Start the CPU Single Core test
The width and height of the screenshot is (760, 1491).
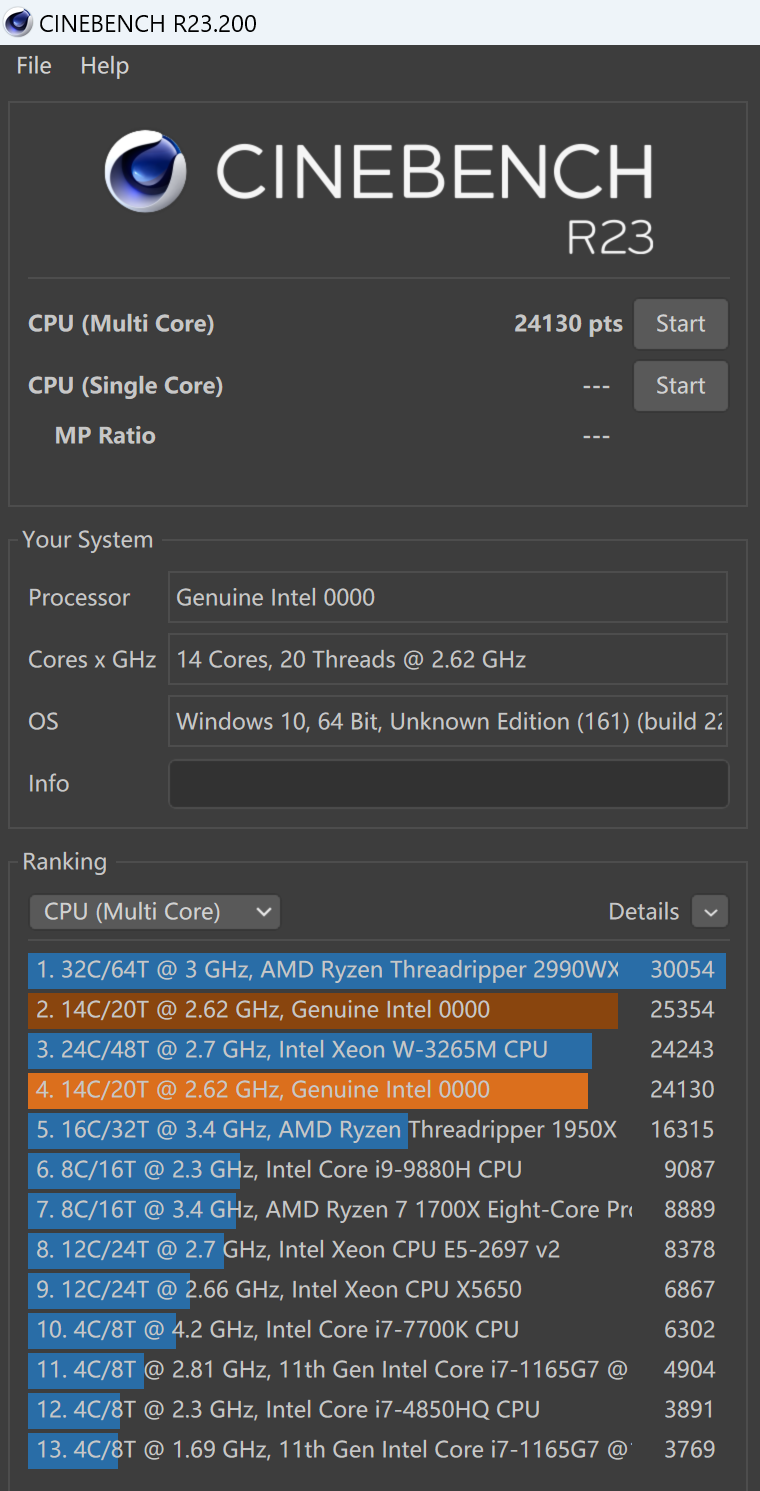click(680, 386)
